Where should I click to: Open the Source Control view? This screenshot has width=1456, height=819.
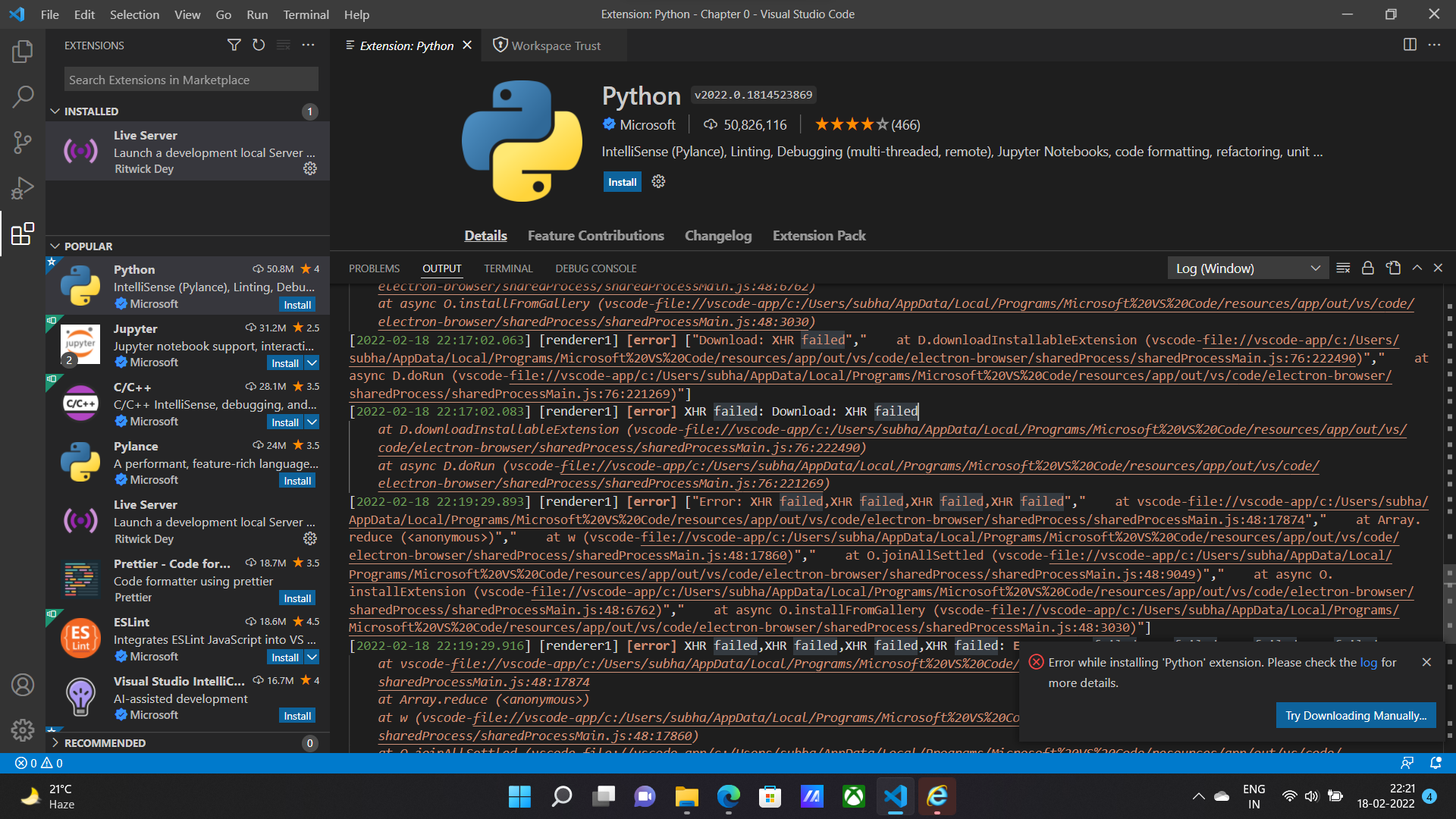(23, 143)
